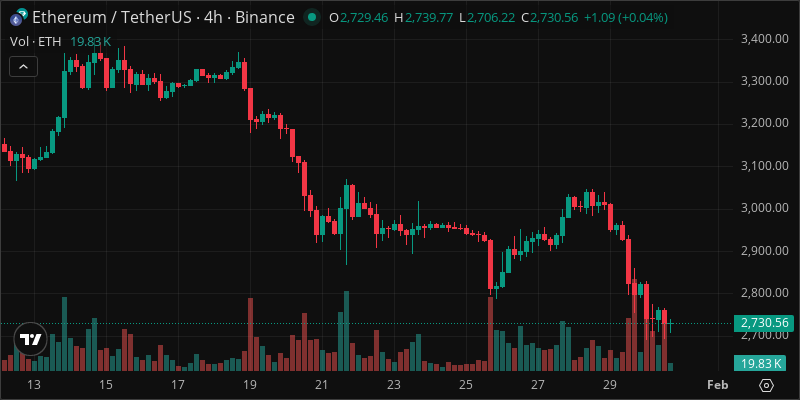The image size is (800, 400).
Task: Open chart settings gear icon
Action: [x=767, y=385]
